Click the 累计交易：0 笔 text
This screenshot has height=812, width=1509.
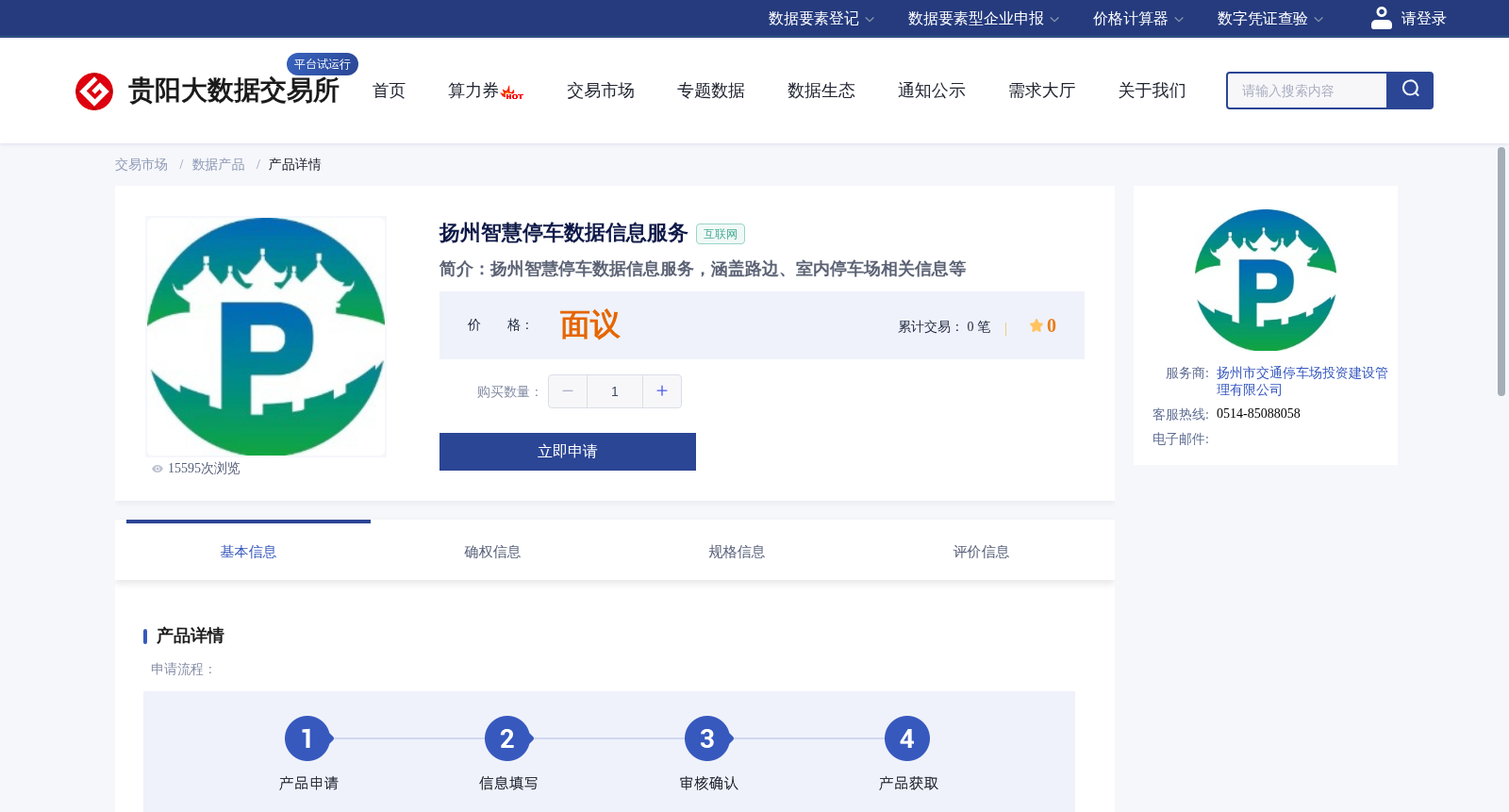coord(944,327)
